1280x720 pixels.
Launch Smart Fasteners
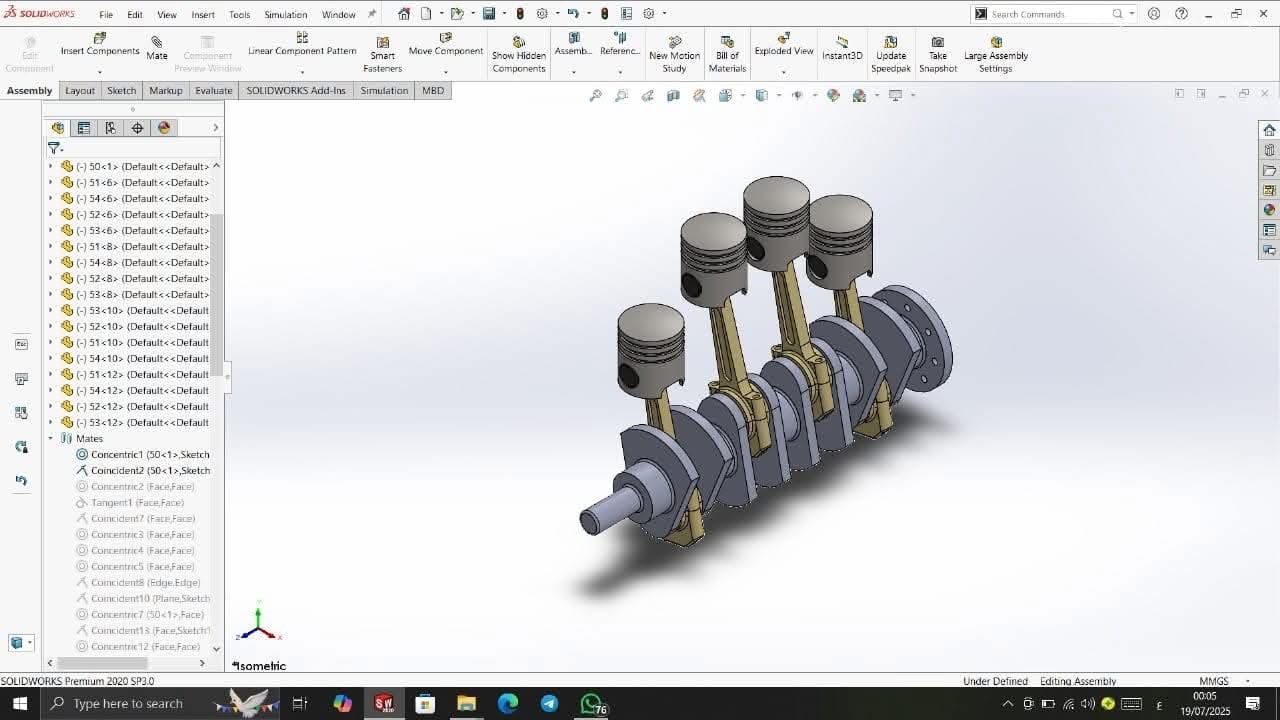click(x=382, y=55)
